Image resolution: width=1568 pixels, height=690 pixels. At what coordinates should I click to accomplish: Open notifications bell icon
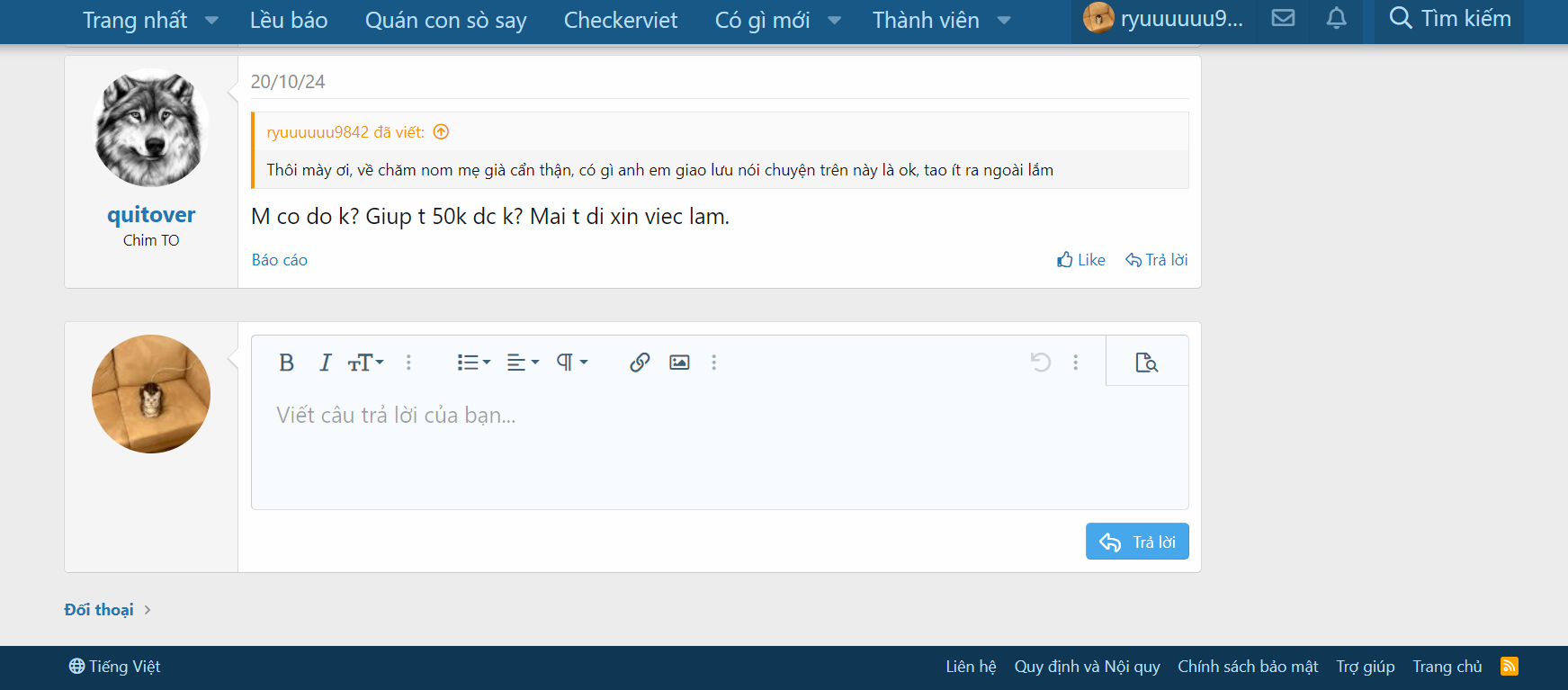(1337, 18)
